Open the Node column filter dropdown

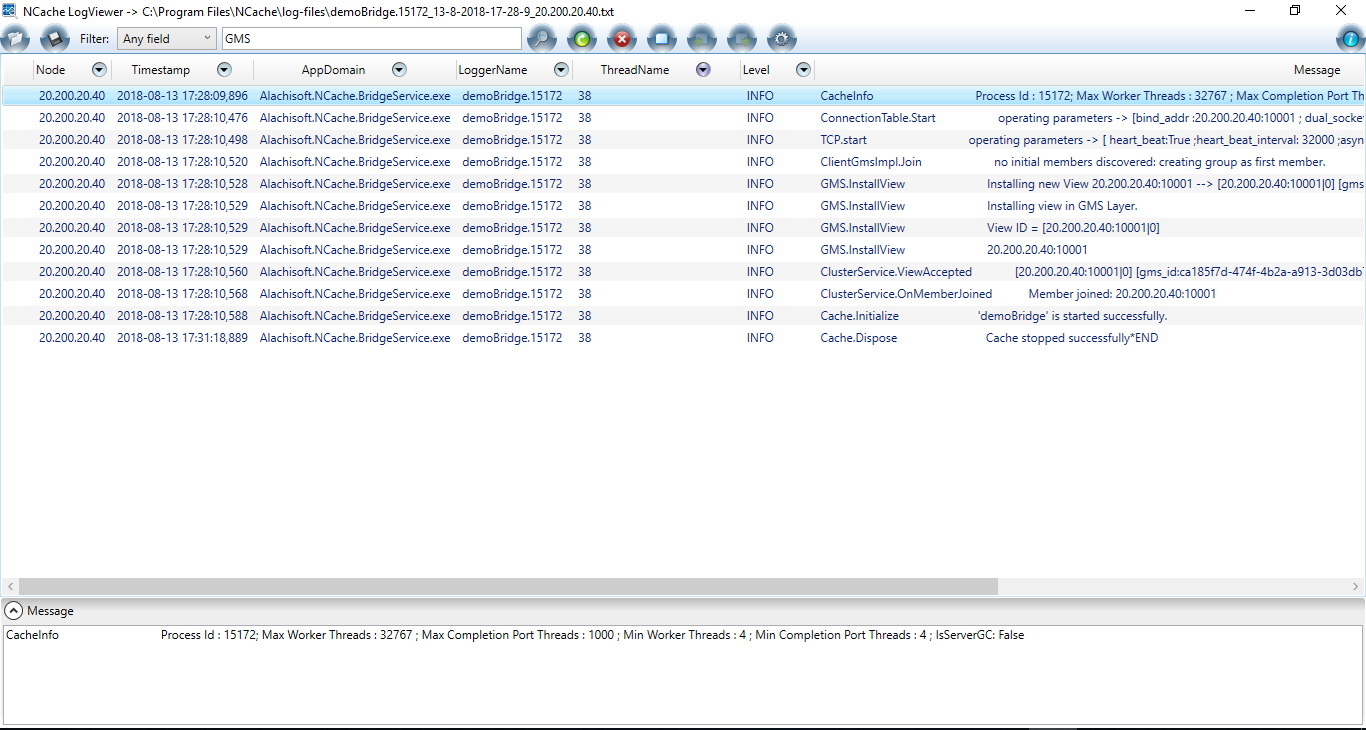point(99,70)
